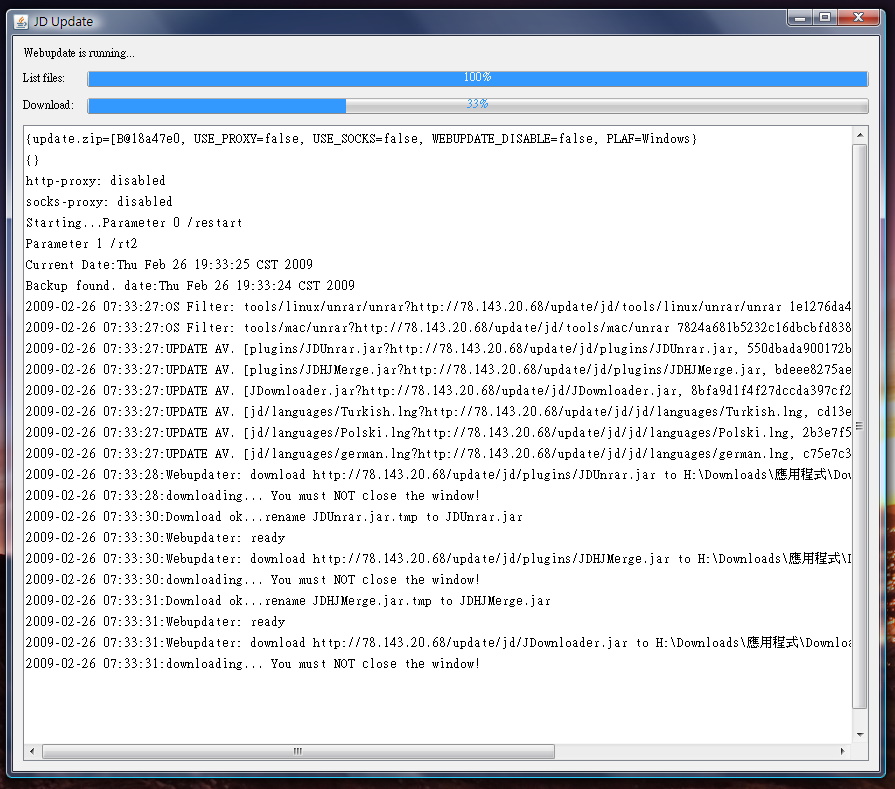Click the "http-proxy: disabled" log line
This screenshot has height=789, width=895.
coord(96,181)
